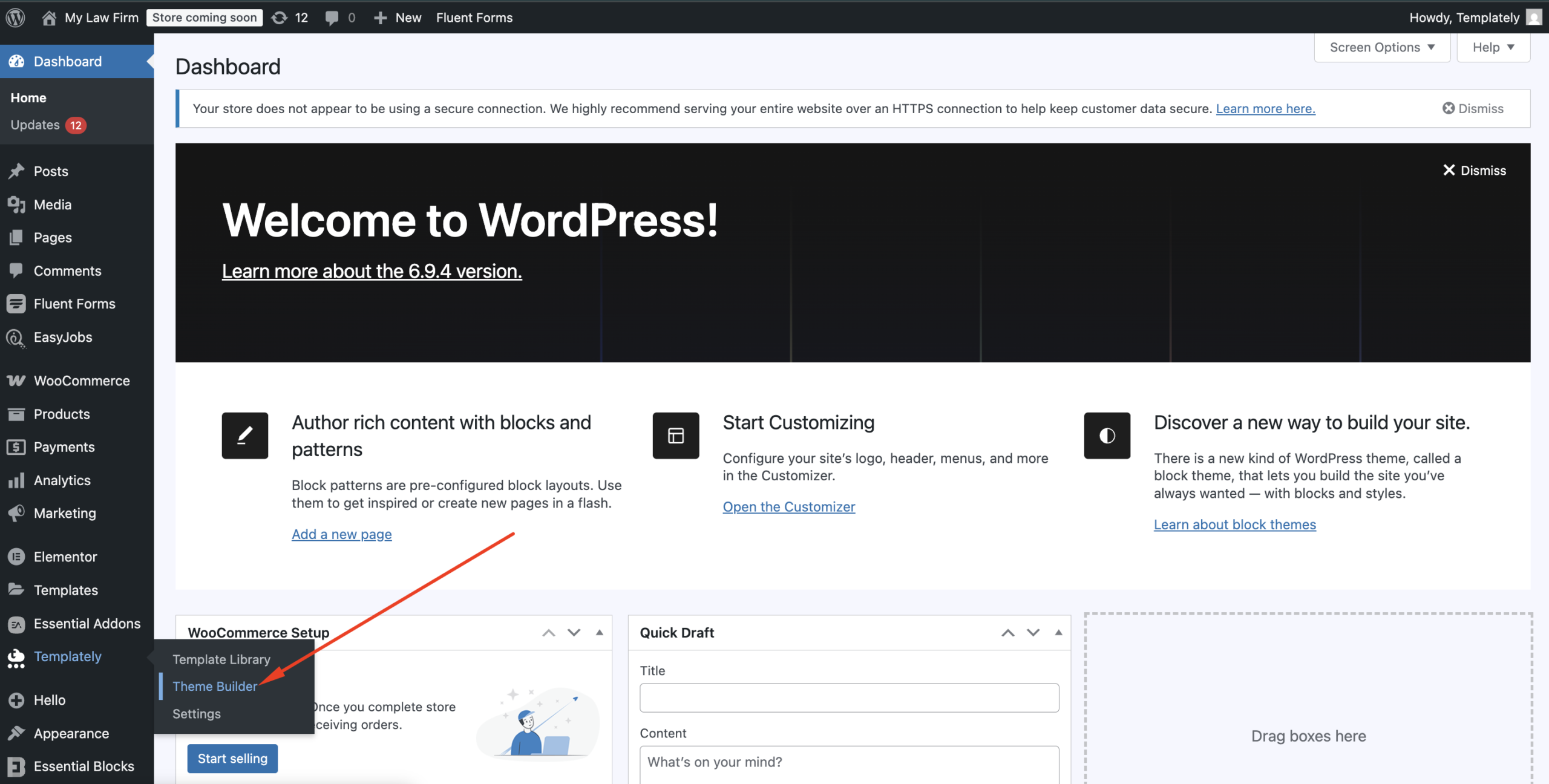Select Theme Builder in Templately submenu
The width and height of the screenshot is (1549, 784).
click(215, 686)
